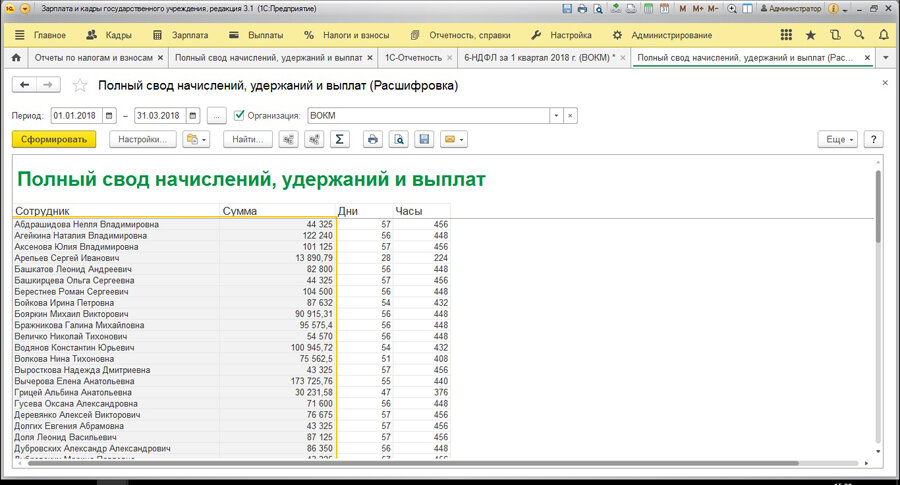Open favorites star in section panel
This screenshot has width=900, height=485.
pos(810,35)
